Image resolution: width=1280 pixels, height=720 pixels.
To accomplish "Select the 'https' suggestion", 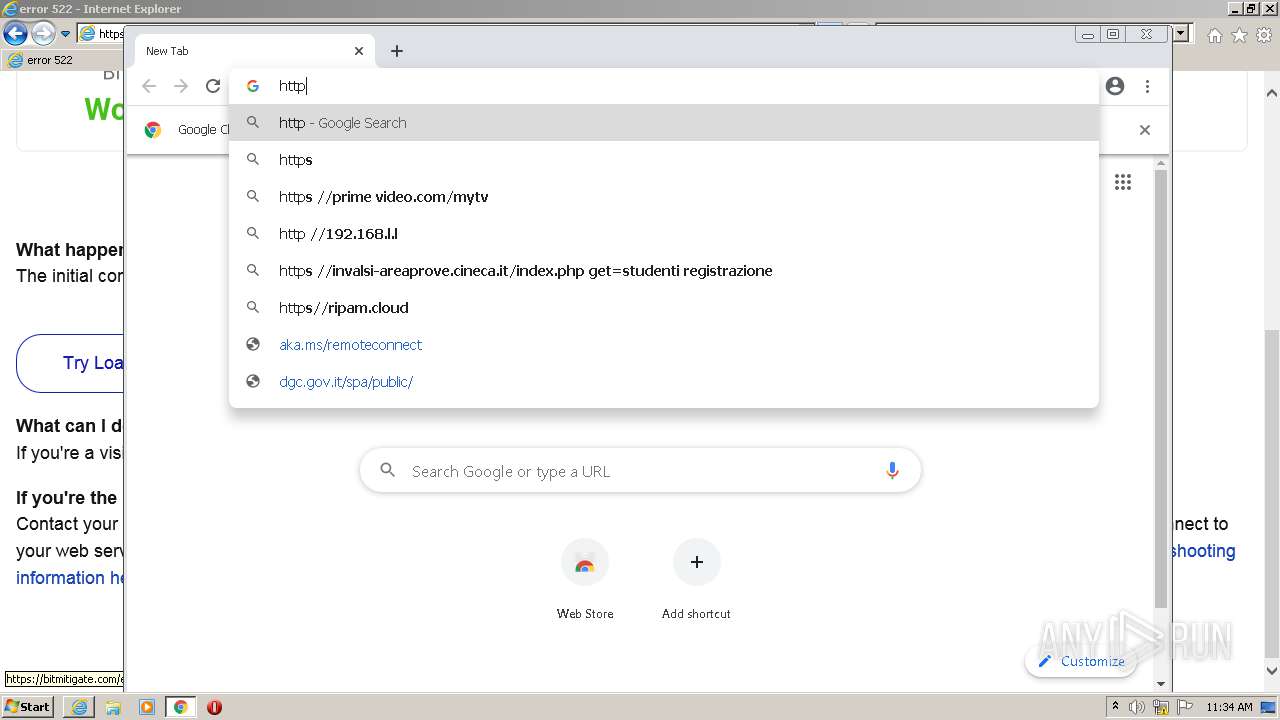I will (x=664, y=160).
